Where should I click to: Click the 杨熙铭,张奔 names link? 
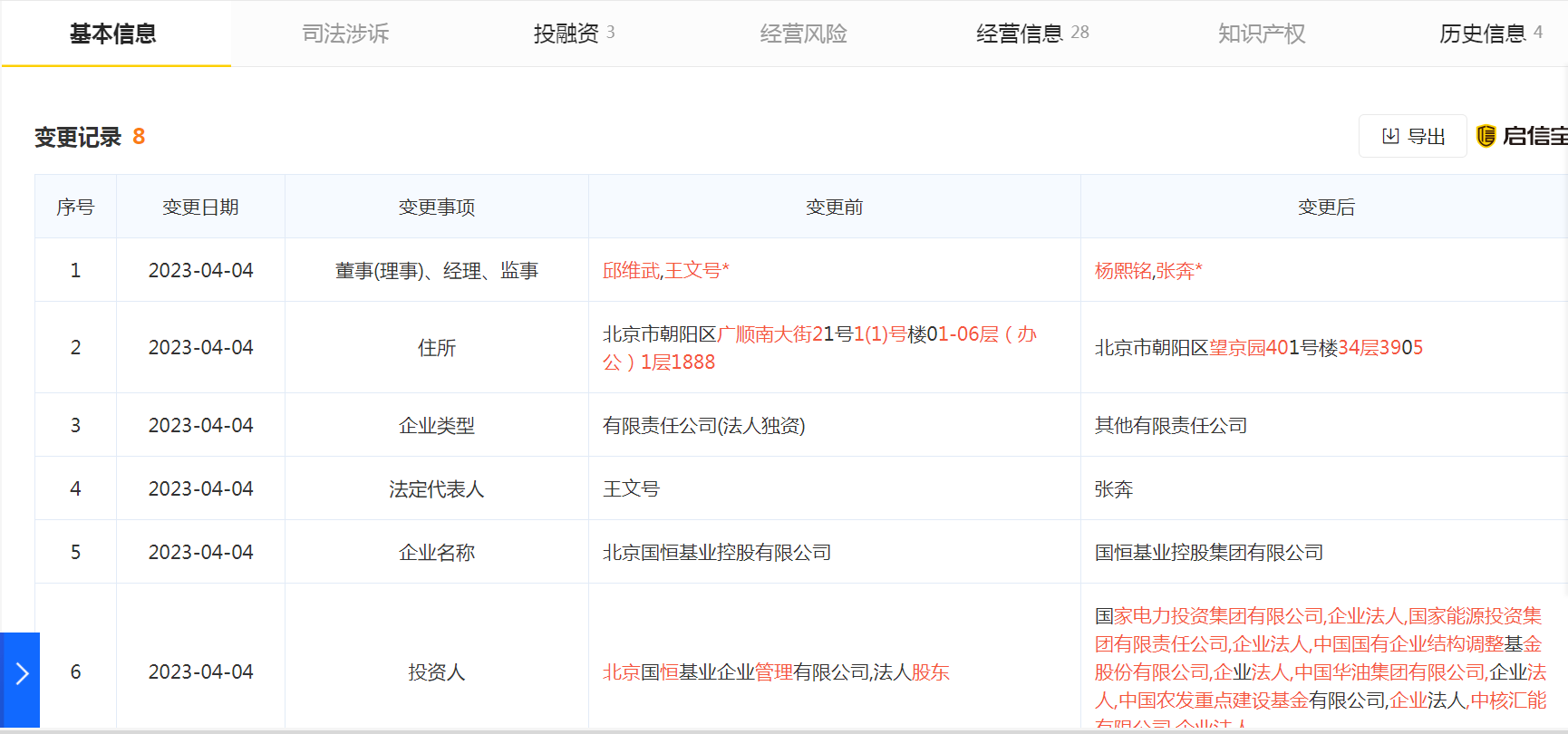coord(1147,270)
